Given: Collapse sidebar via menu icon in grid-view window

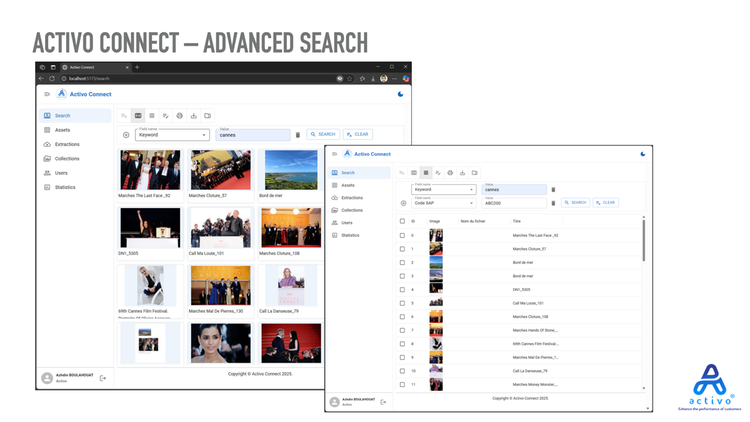Looking at the screenshot, I should [47, 94].
